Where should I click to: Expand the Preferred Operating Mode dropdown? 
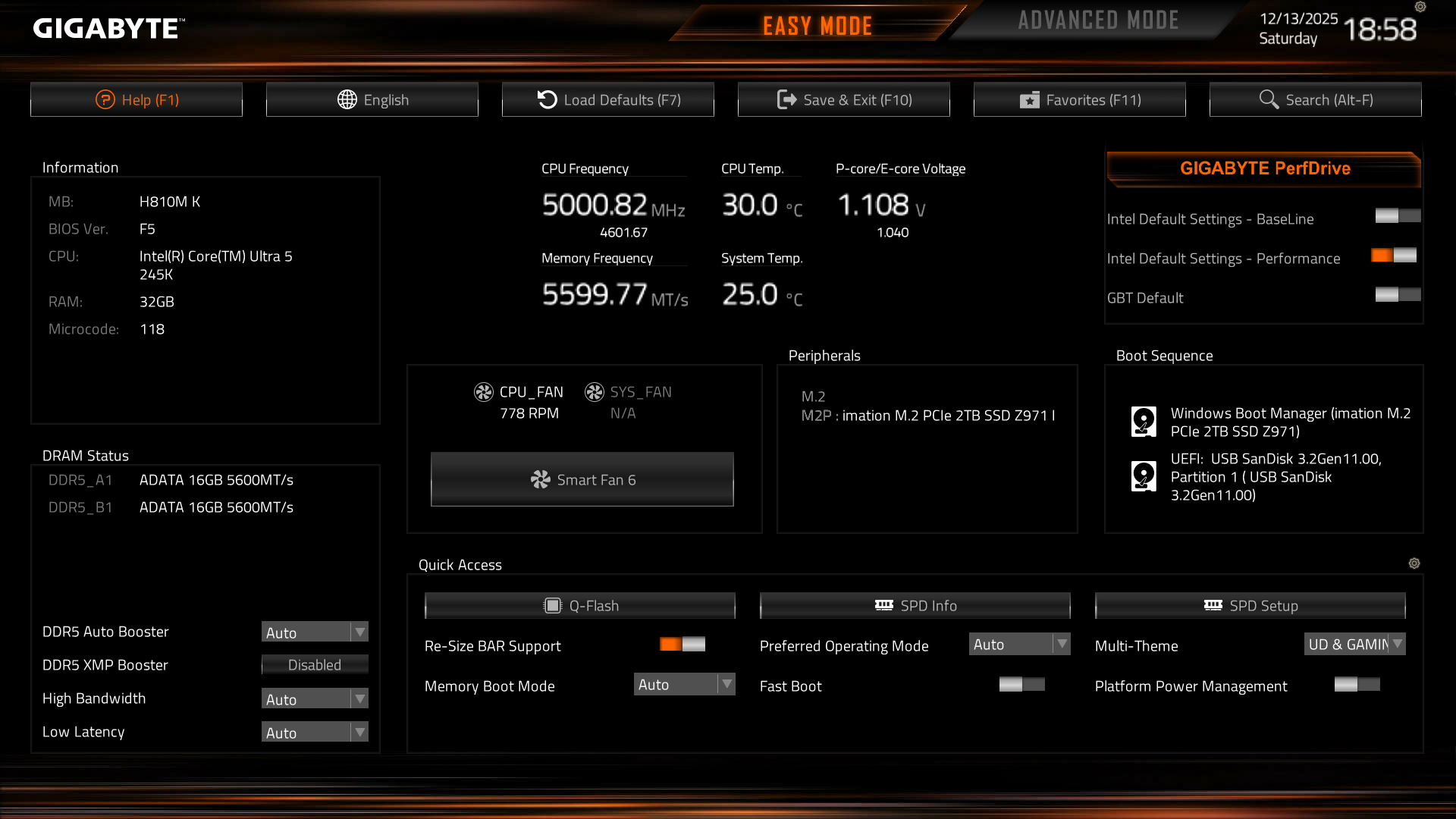[1019, 645]
